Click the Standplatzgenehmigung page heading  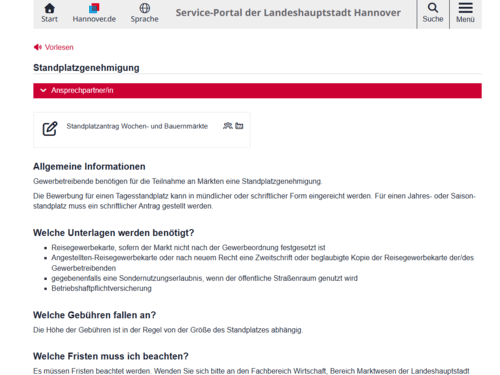coord(86,68)
